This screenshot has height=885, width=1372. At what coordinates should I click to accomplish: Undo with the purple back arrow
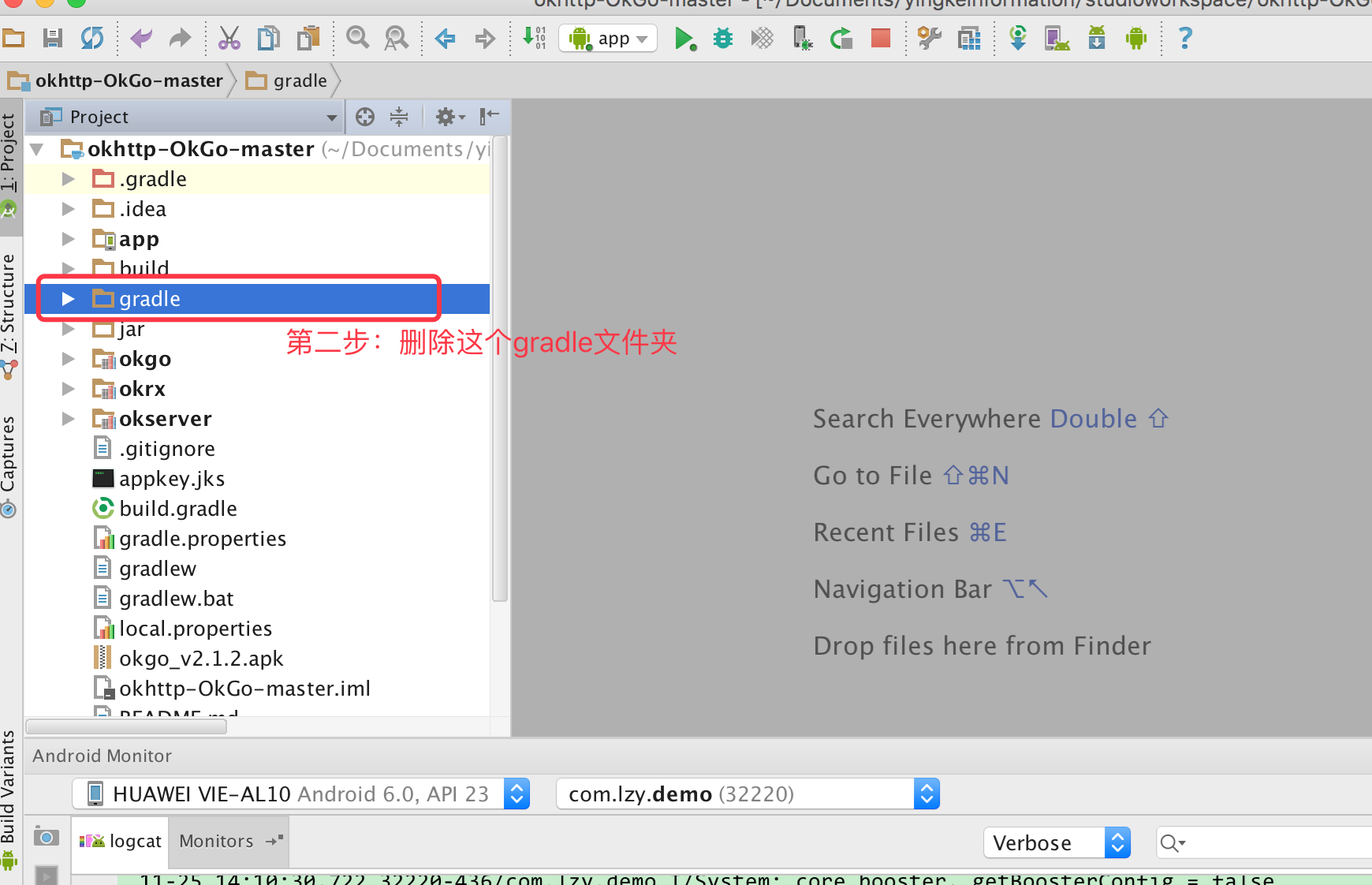[x=141, y=38]
